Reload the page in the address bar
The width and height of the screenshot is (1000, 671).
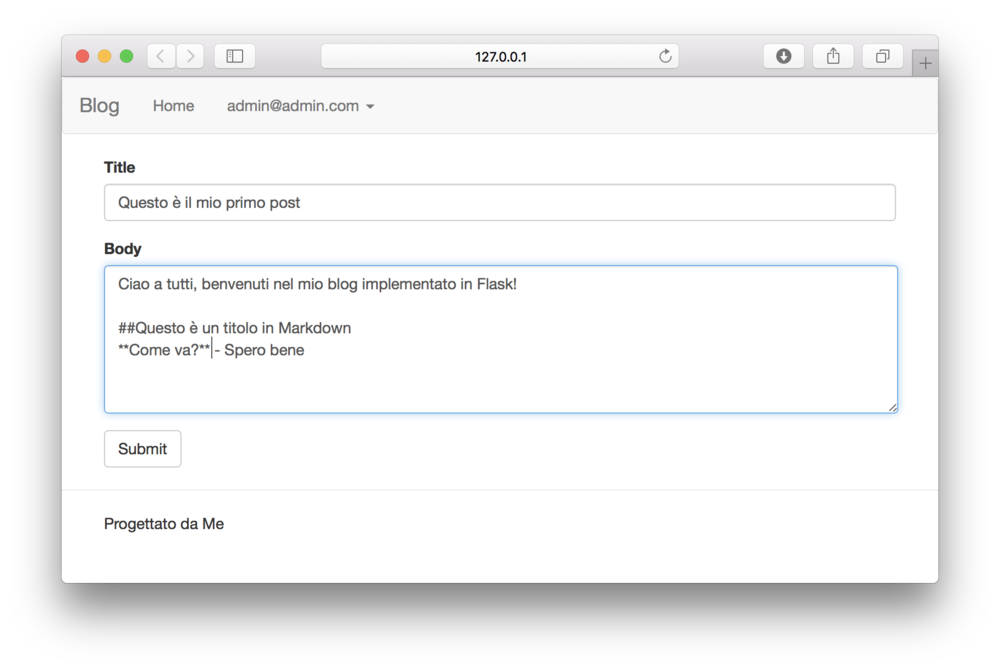click(665, 57)
